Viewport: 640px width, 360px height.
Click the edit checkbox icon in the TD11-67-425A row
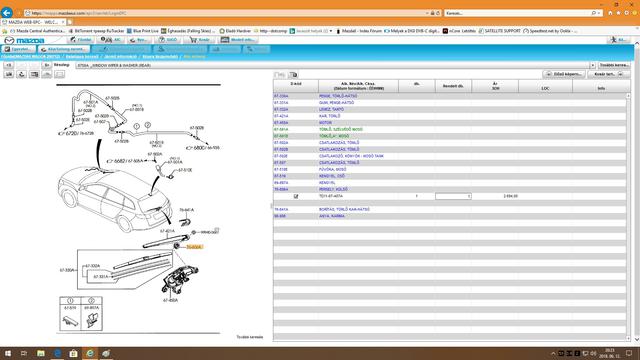(x=296, y=196)
